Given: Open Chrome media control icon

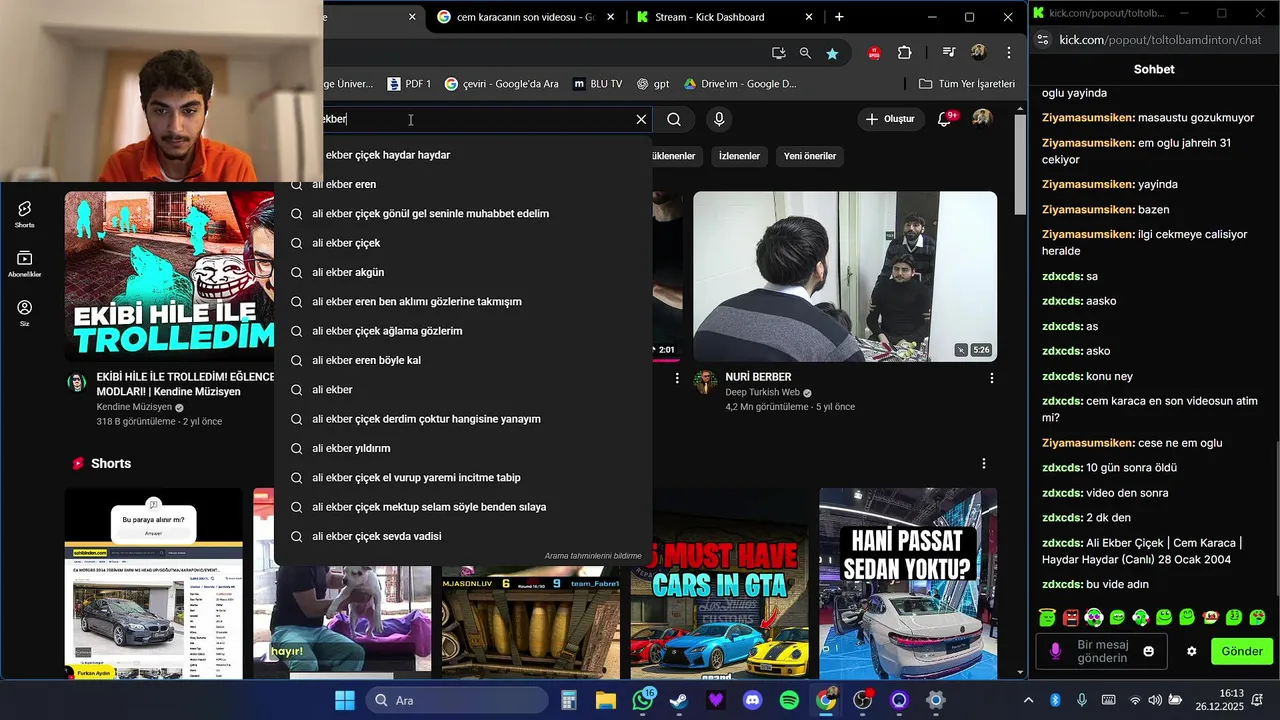Looking at the screenshot, I should coord(949,53).
